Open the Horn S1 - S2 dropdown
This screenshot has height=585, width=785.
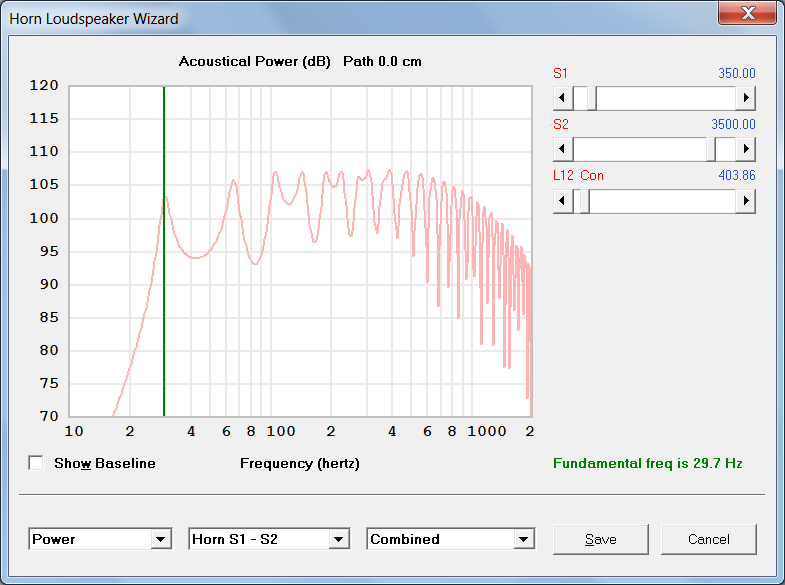pos(269,539)
